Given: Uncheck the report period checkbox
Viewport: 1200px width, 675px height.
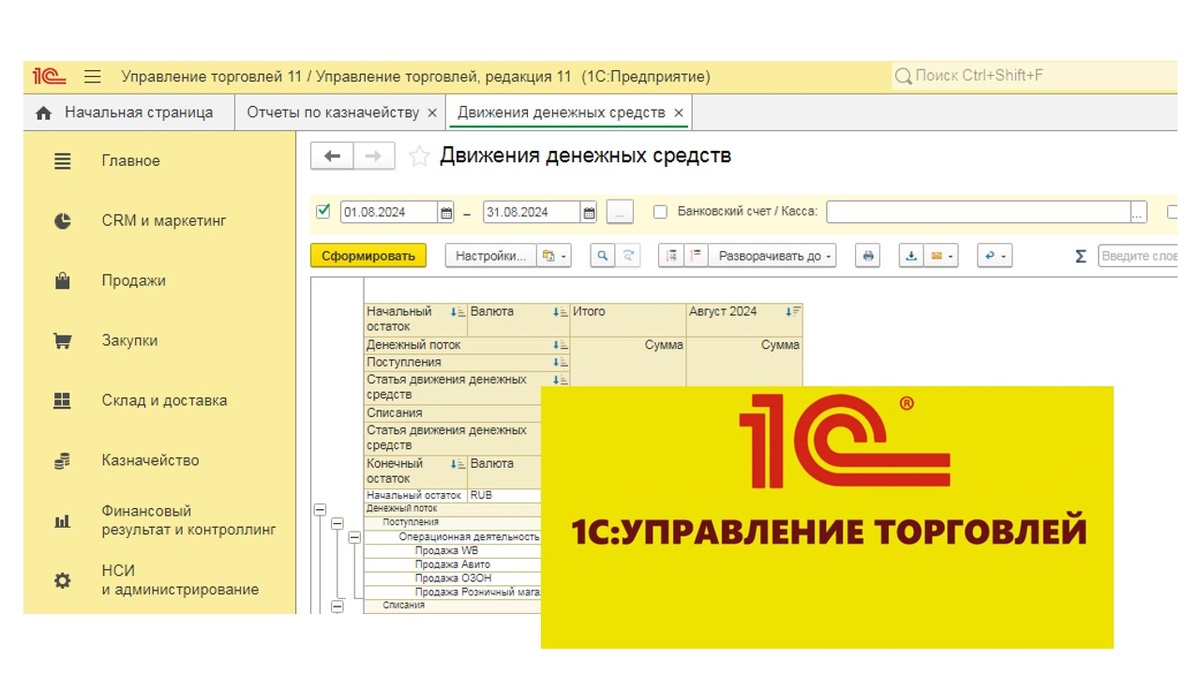Looking at the screenshot, I should [x=323, y=211].
